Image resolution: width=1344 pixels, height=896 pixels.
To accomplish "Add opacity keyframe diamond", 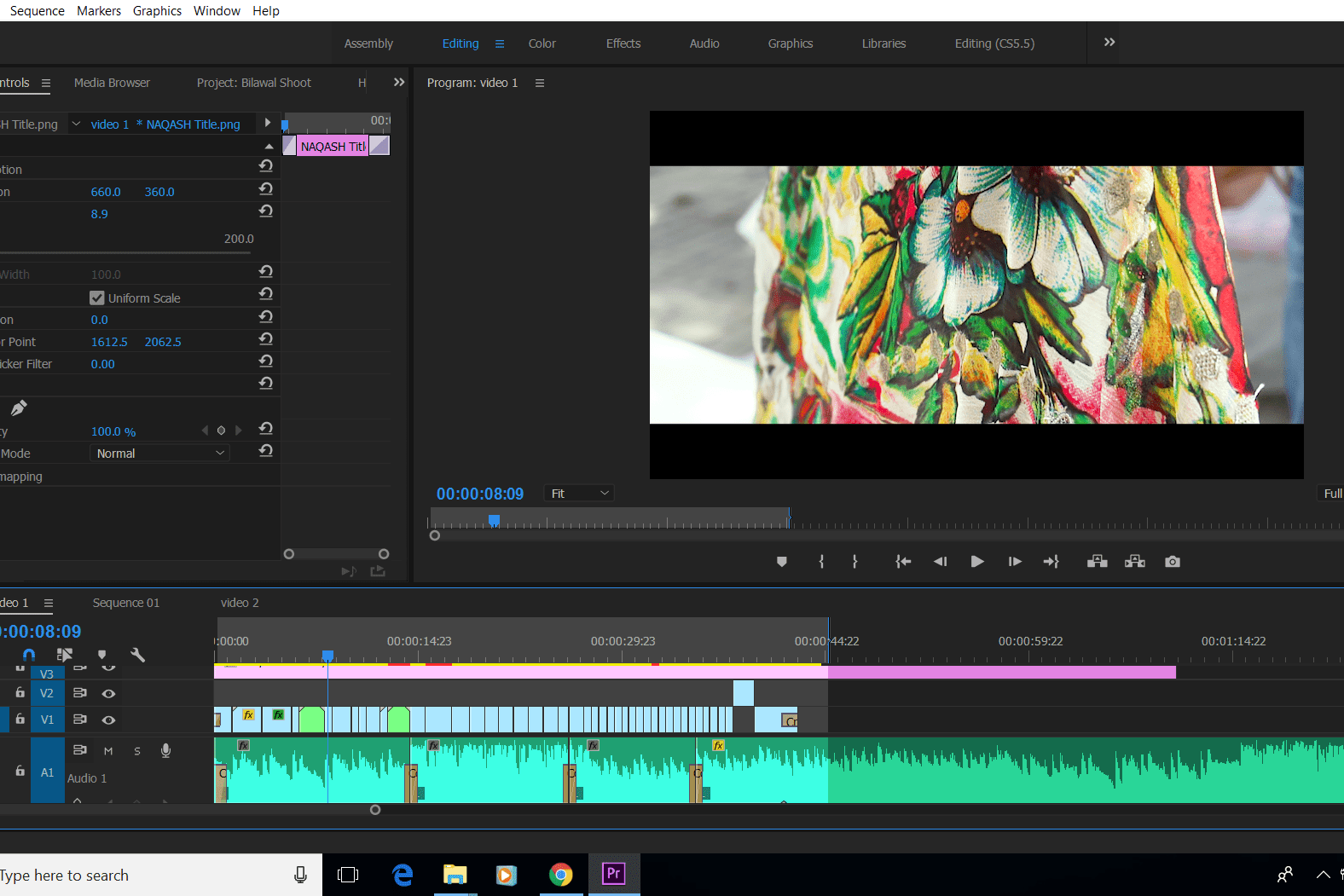I will point(221,431).
